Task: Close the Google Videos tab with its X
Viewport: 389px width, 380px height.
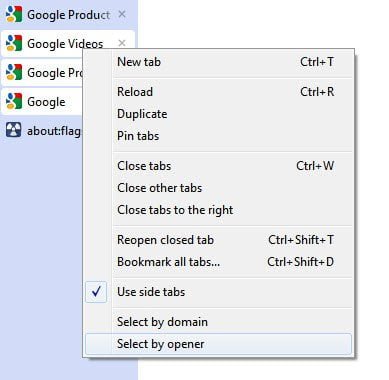Action: pyautogui.click(x=122, y=43)
